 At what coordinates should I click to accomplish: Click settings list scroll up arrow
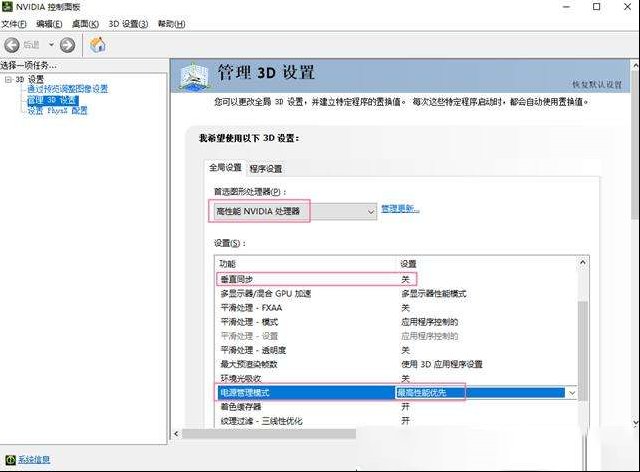coord(582,263)
